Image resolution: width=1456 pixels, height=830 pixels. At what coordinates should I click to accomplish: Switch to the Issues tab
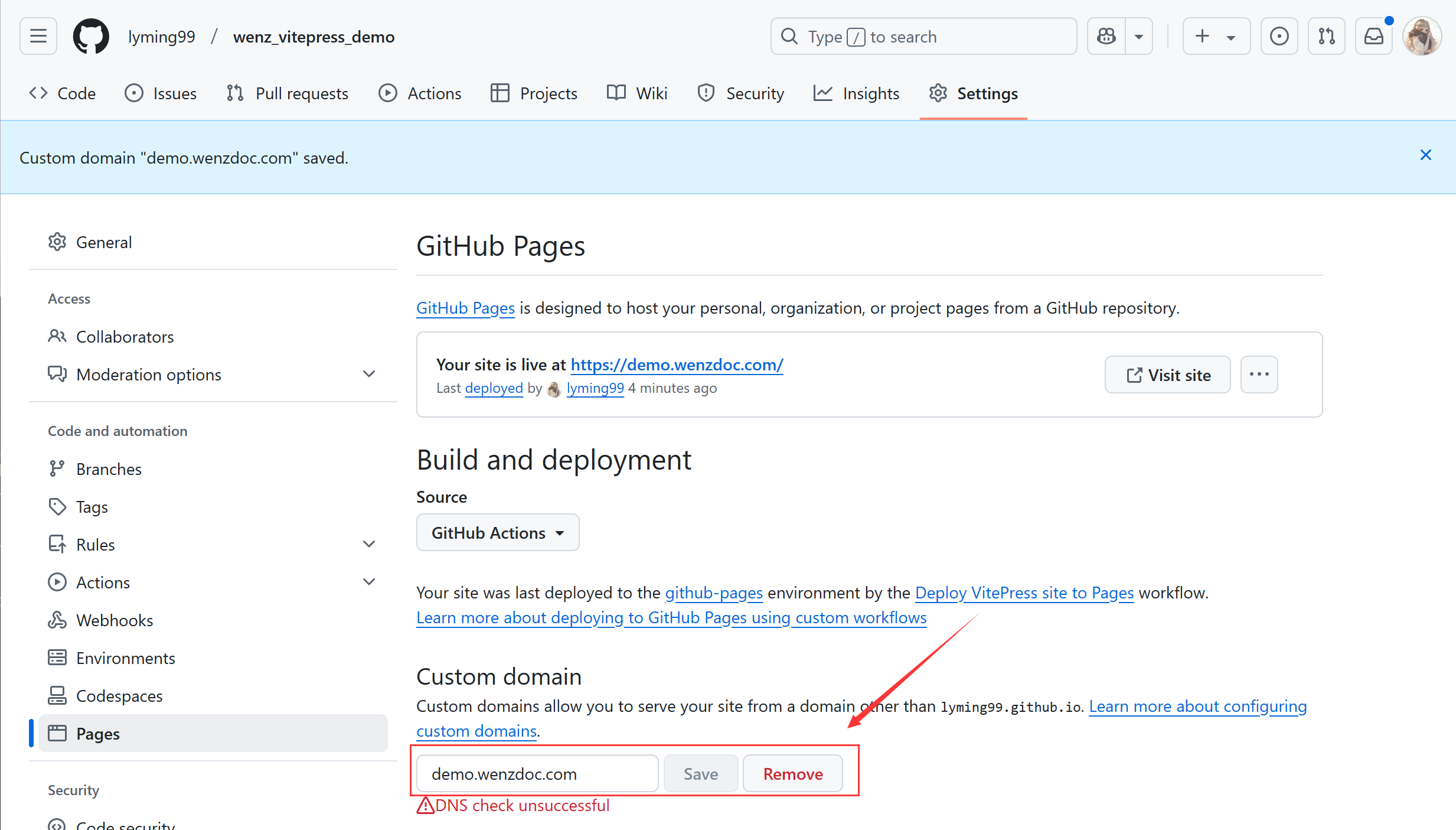(161, 93)
